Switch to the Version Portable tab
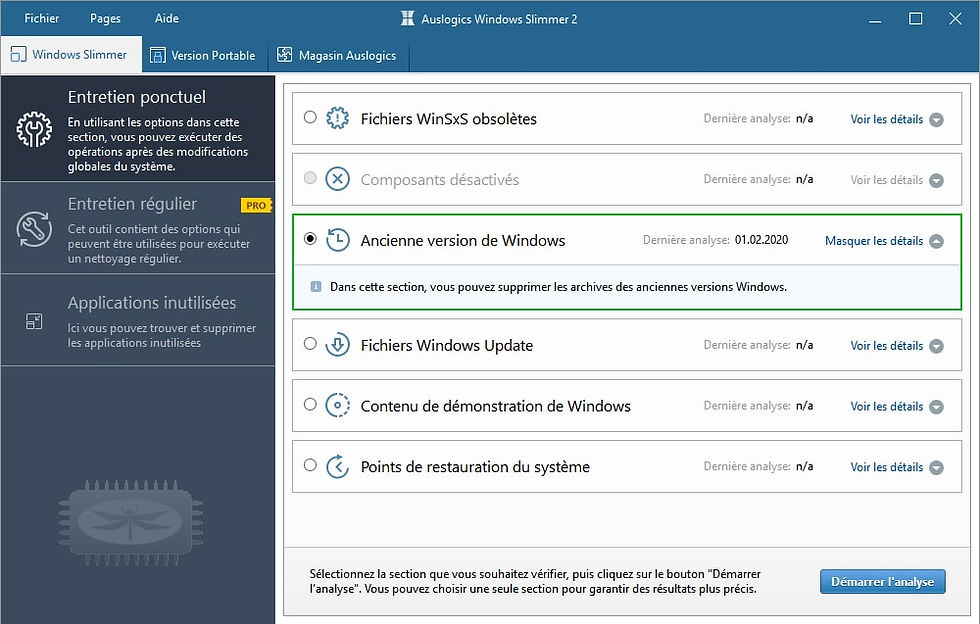The height and width of the screenshot is (624, 980). pos(205,55)
